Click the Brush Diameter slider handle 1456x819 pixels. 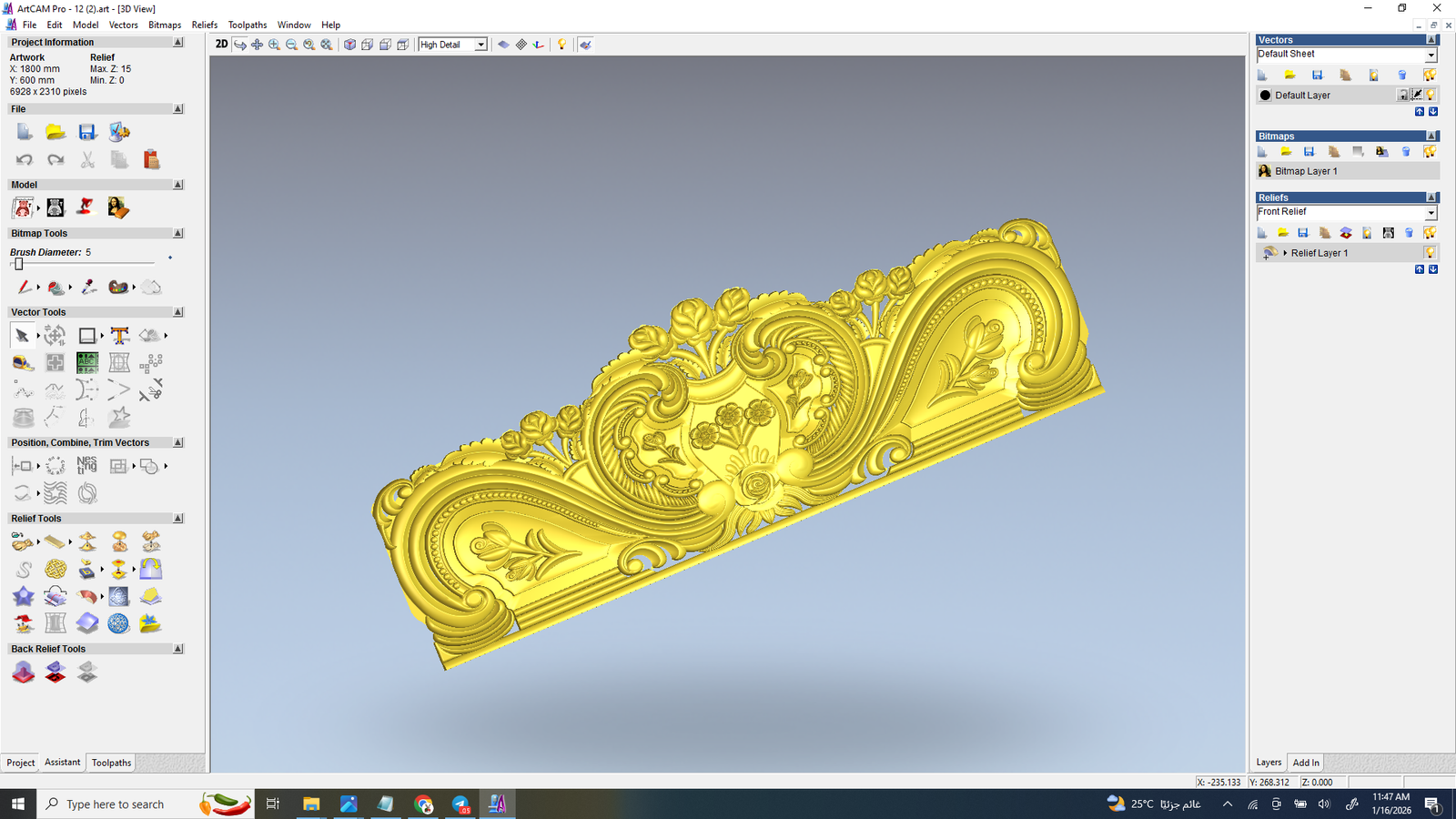[18, 264]
